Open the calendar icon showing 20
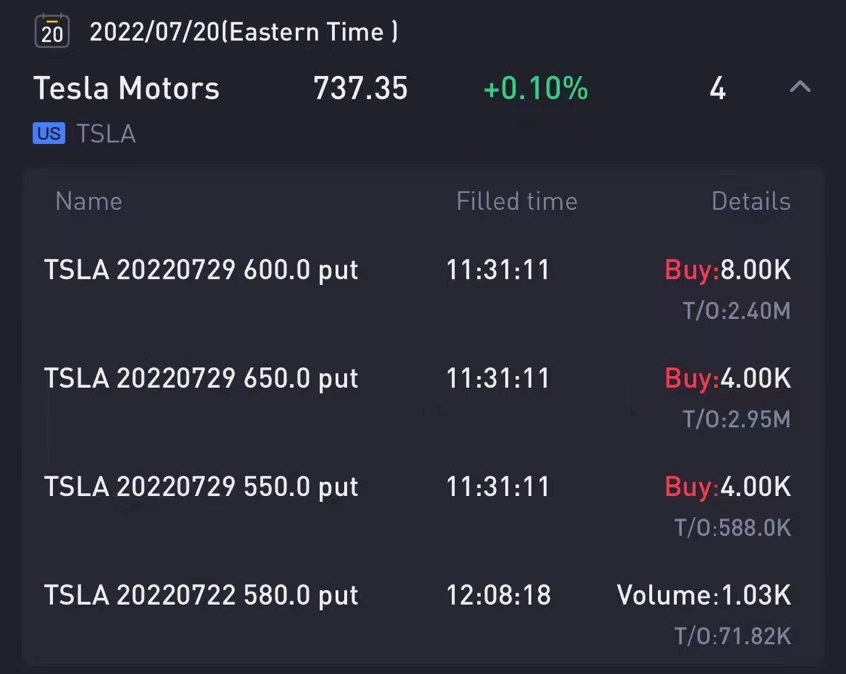The height and width of the screenshot is (674, 846). (52, 31)
